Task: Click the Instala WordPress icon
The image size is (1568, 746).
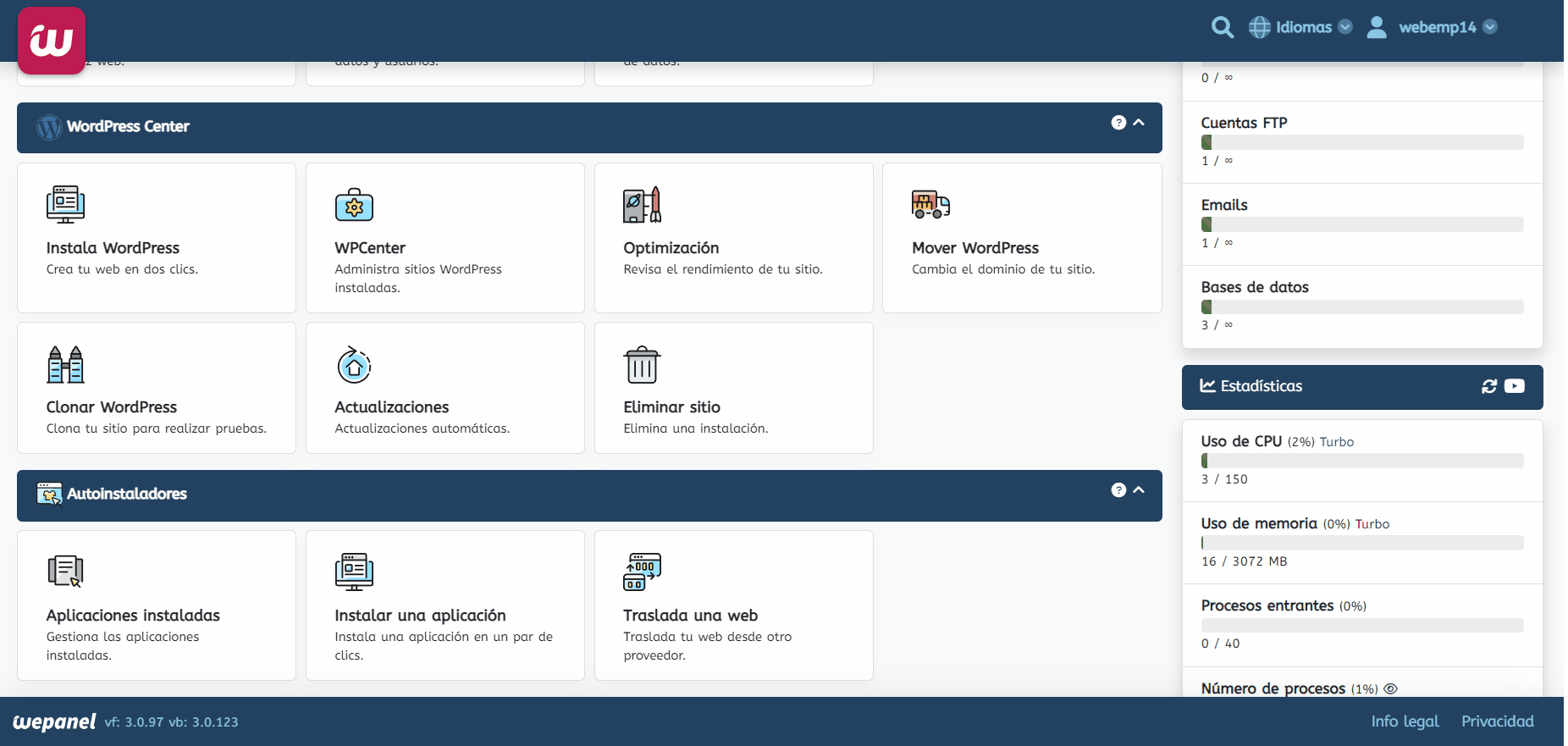Action: [65, 204]
